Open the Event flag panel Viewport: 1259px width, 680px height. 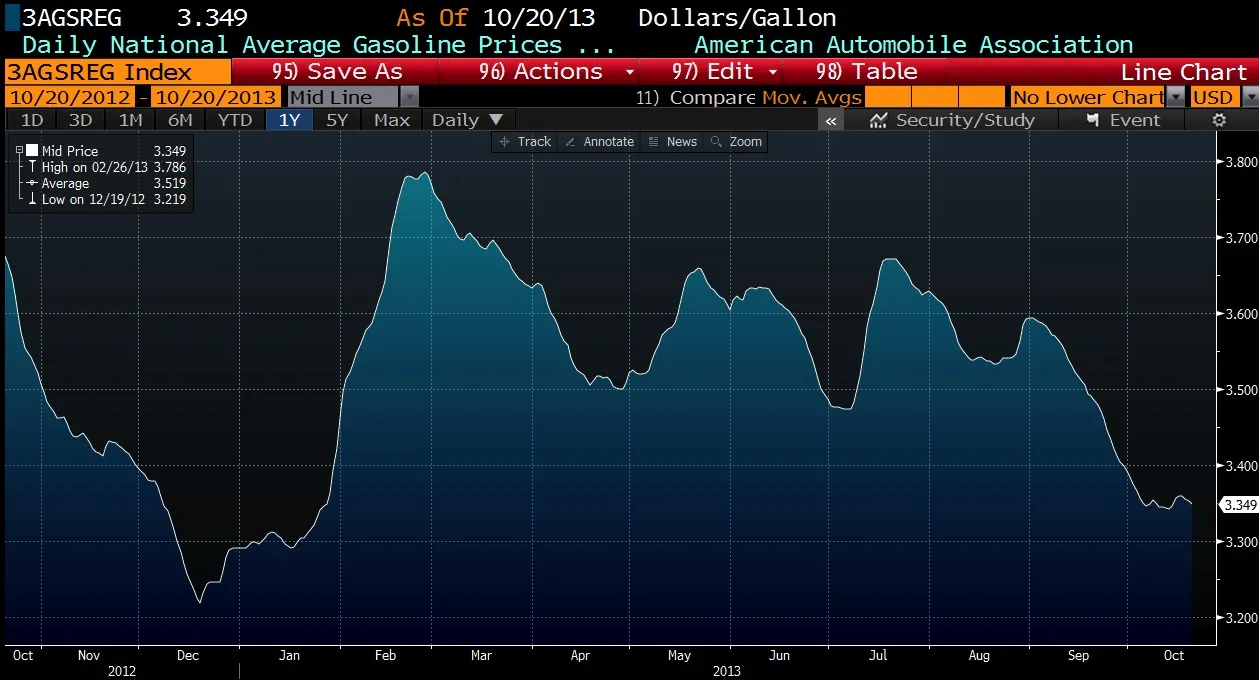click(1123, 120)
